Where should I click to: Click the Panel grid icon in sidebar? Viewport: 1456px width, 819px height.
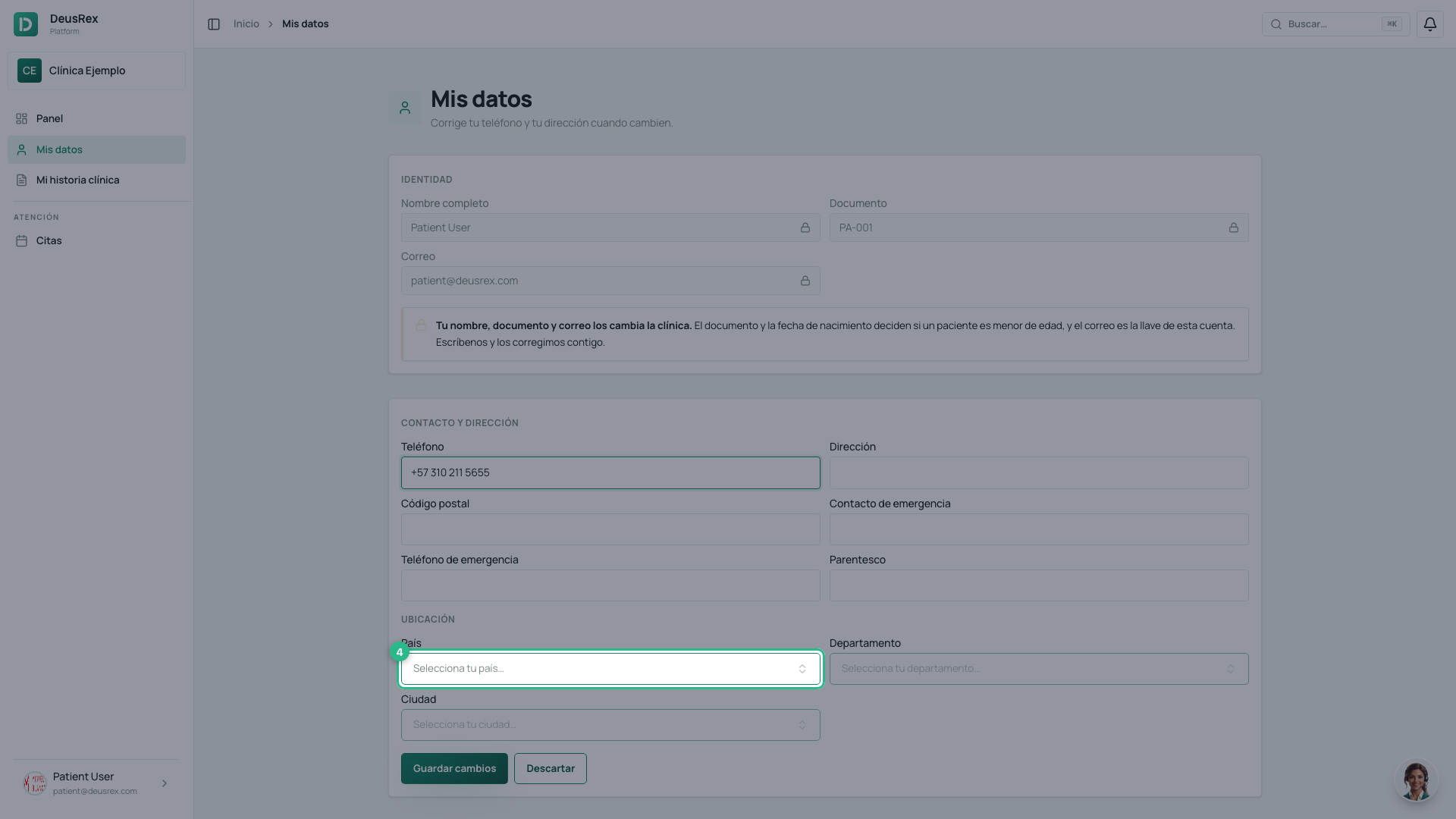(21, 119)
